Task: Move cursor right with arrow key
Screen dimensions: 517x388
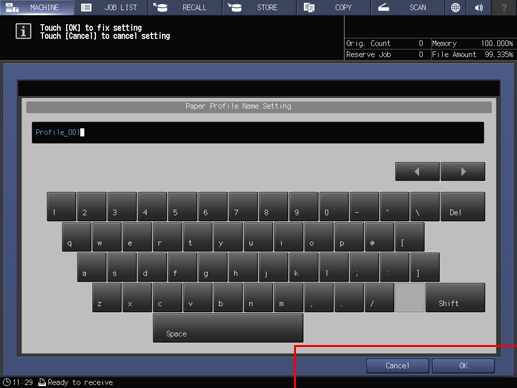Action: [463, 172]
